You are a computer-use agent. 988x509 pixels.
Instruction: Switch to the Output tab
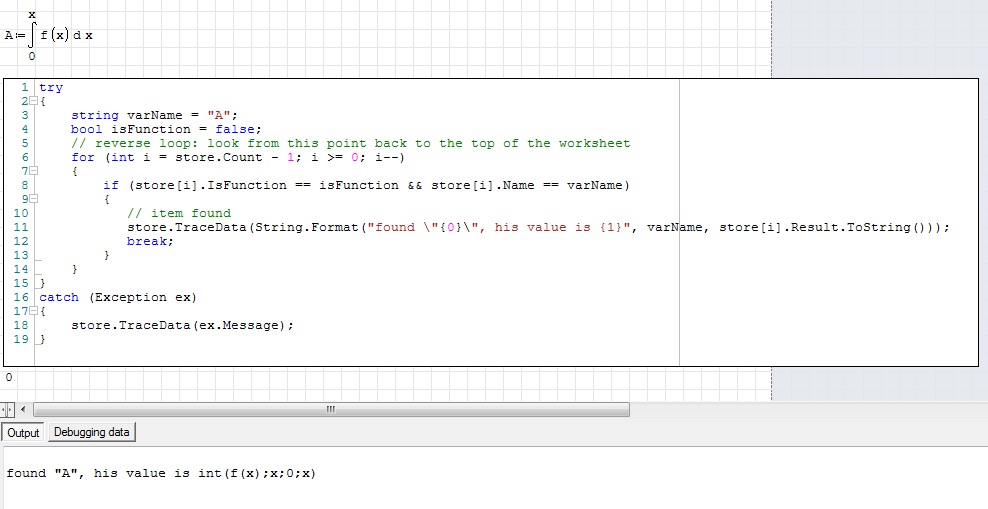[x=23, y=433]
